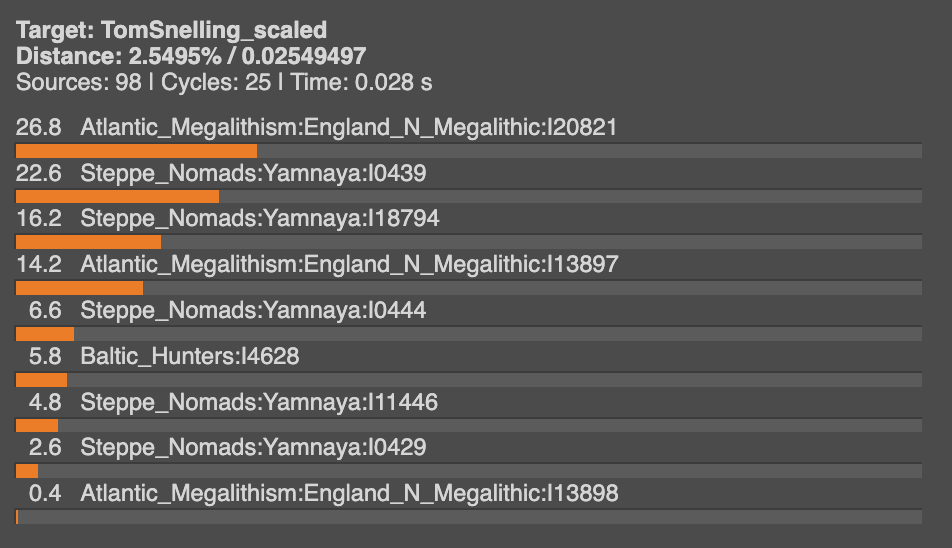The image size is (952, 548).
Task: Select the England_N_Megalithic:I13898 row label
Action: tap(349, 493)
